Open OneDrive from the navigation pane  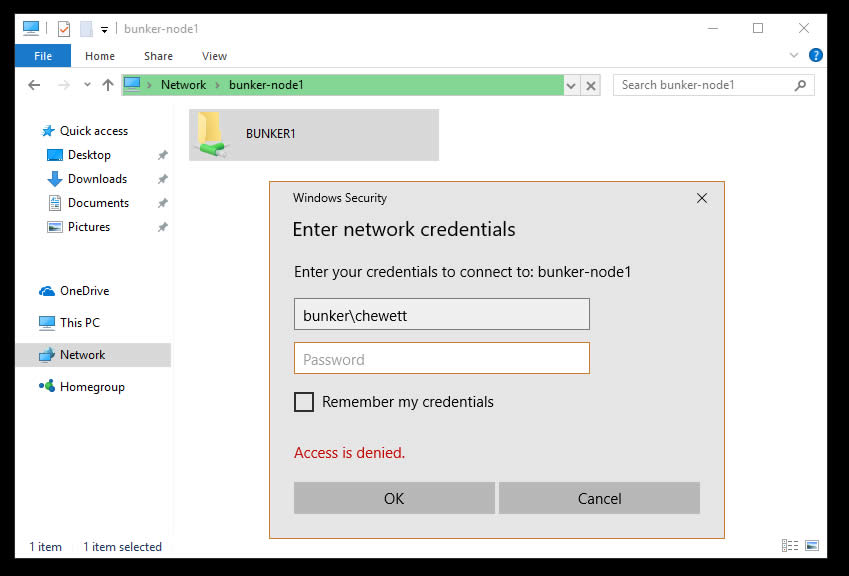pyautogui.click(x=87, y=290)
